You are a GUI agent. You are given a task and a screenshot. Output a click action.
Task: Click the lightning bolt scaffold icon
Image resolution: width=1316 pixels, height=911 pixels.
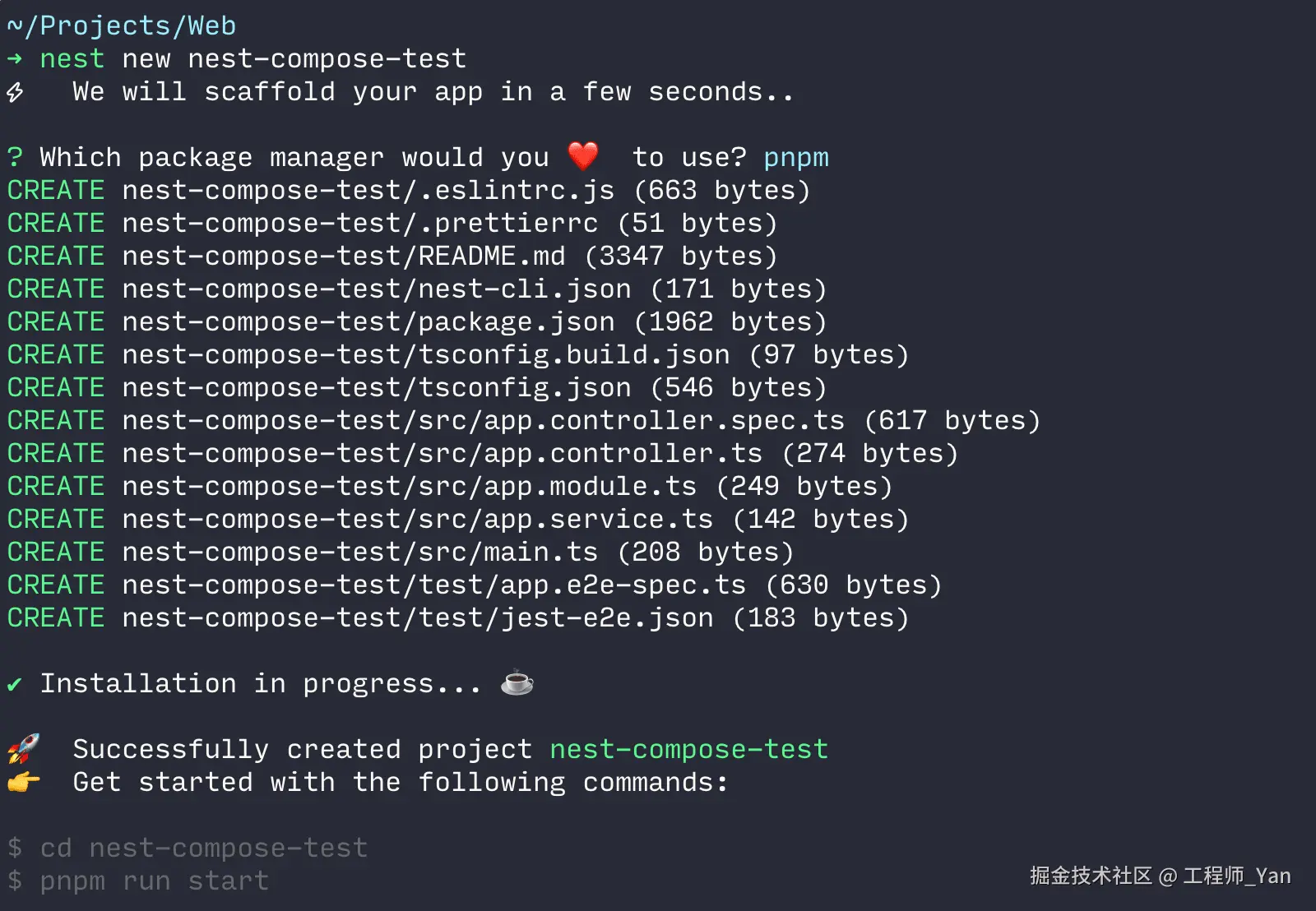pyautogui.click(x=15, y=92)
